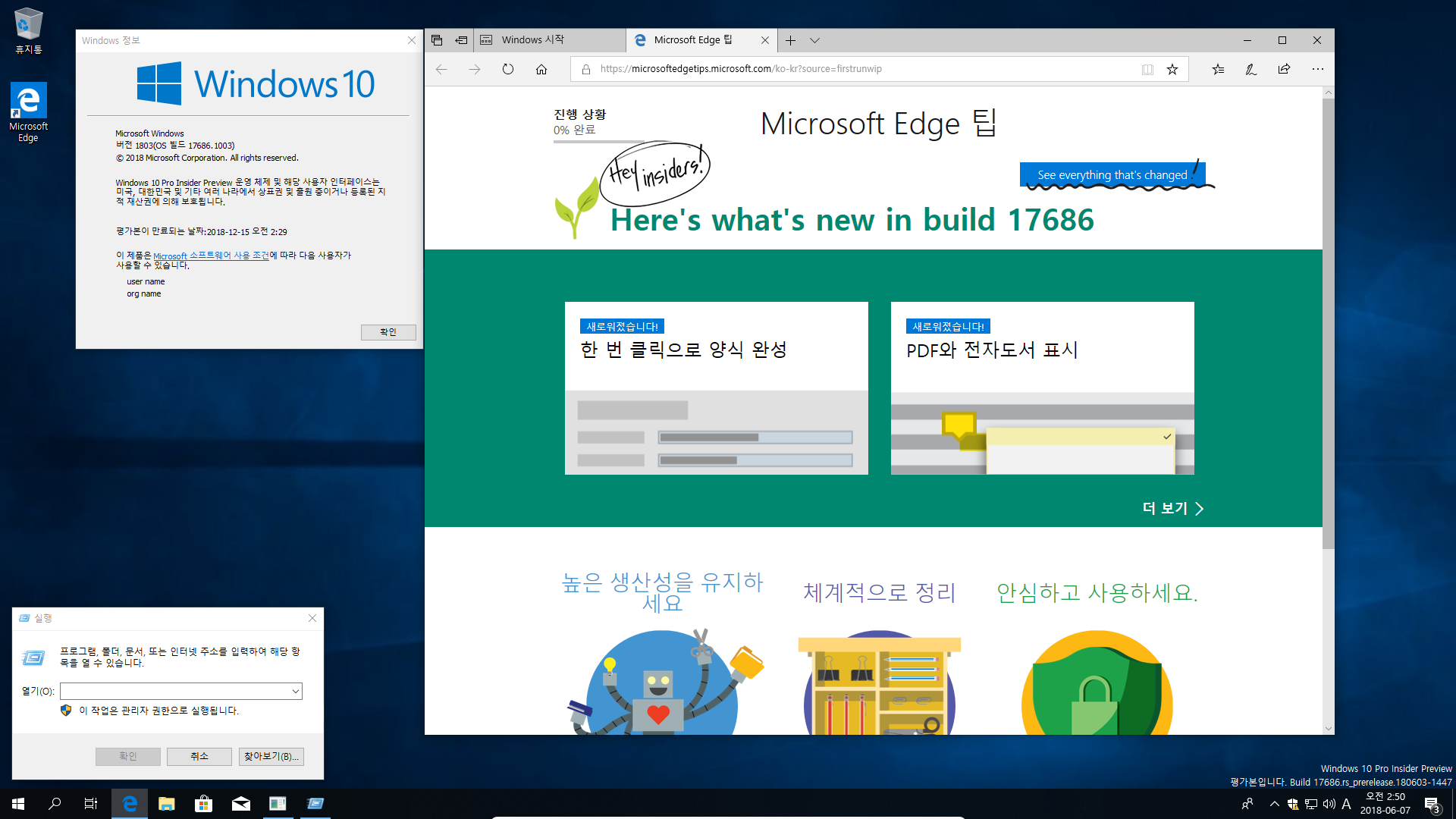Open reading view in address bar
The width and height of the screenshot is (1456, 819).
point(1148,69)
